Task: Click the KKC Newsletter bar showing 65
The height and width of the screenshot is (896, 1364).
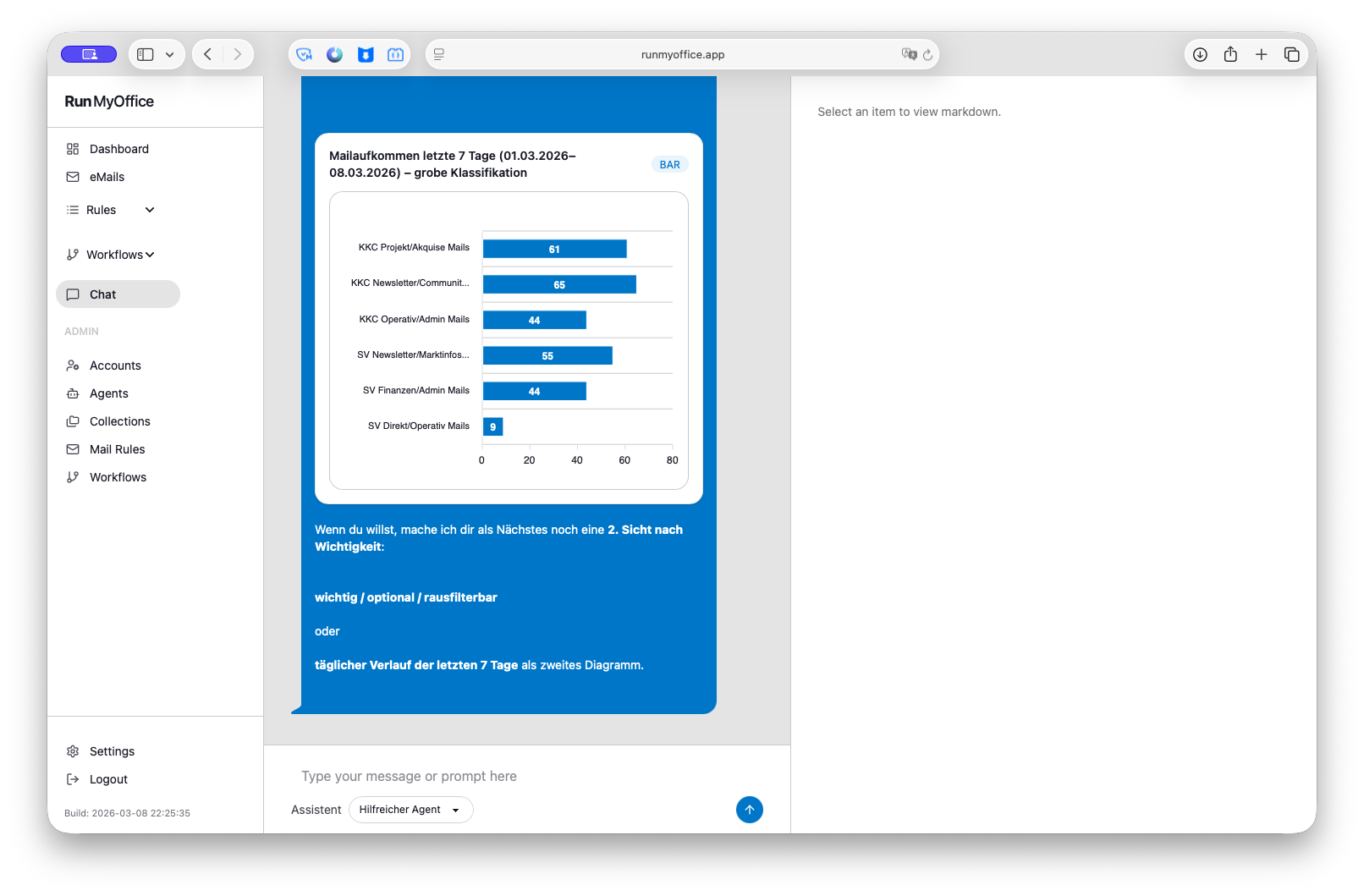Action: click(x=558, y=284)
